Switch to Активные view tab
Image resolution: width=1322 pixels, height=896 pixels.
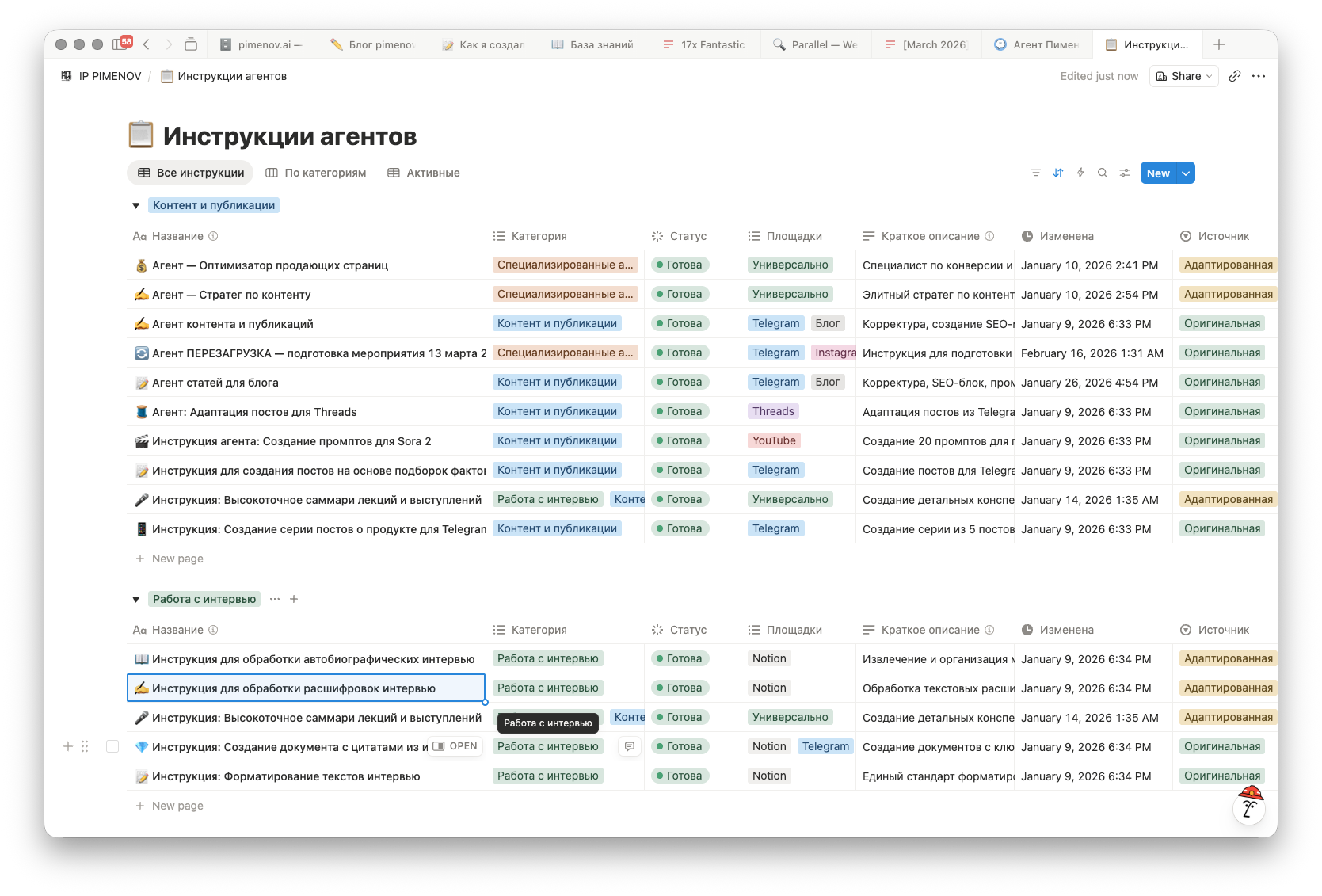(x=424, y=173)
